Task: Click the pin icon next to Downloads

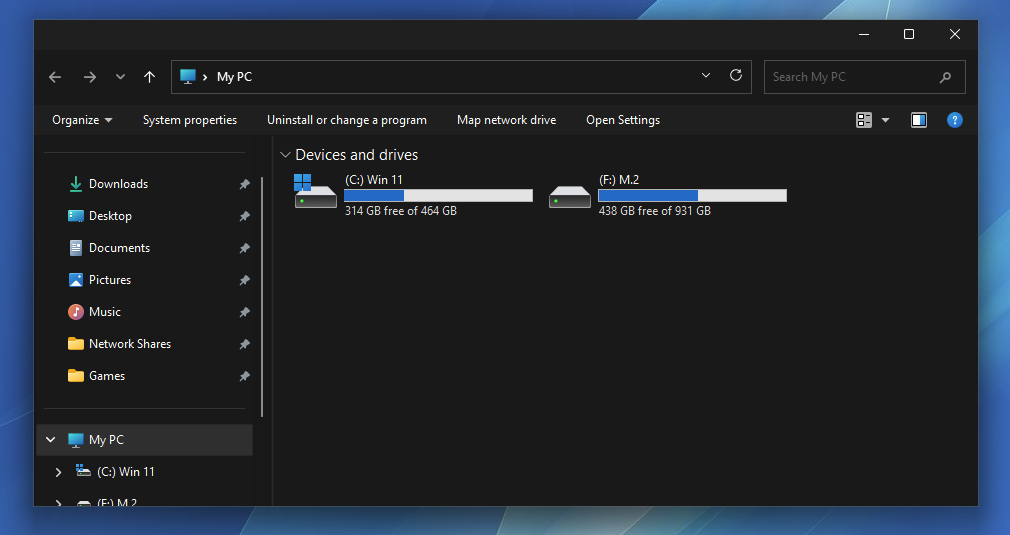Action: tap(244, 184)
